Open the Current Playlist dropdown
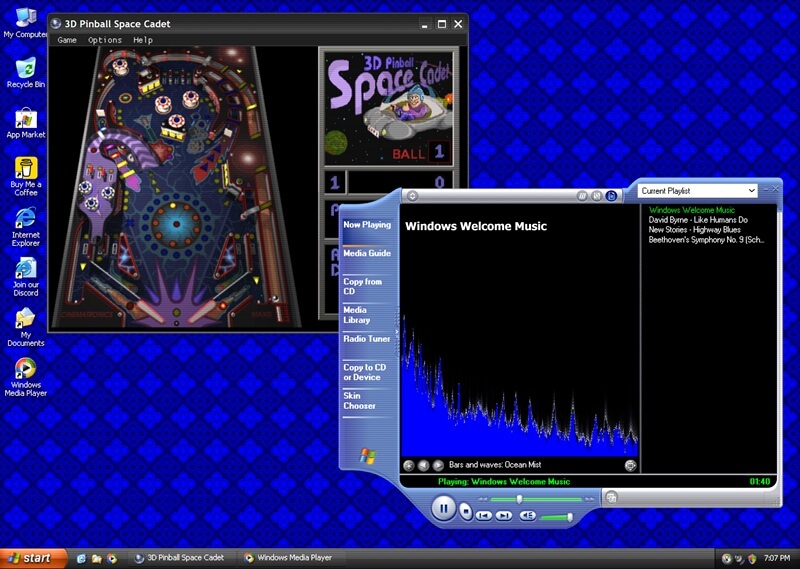The width and height of the screenshot is (800, 569). pos(697,190)
